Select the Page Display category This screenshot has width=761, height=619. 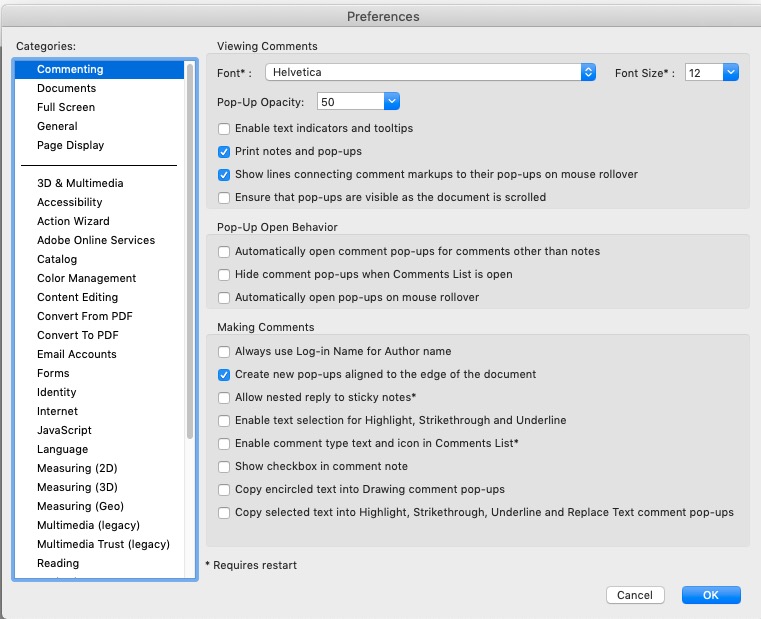(x=70, y=145)
